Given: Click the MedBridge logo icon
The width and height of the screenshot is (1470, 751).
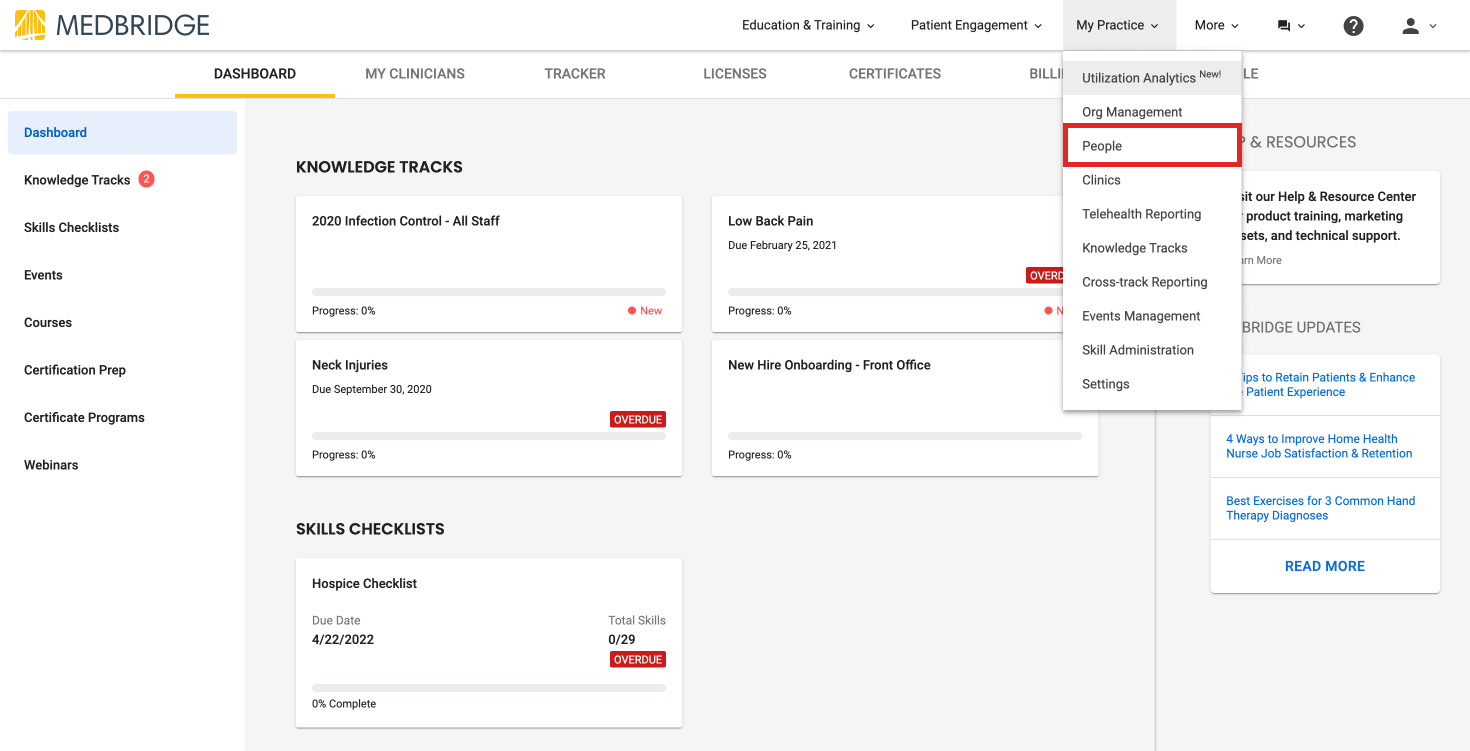Looking at the screenshot, I should [x=30, y=25].
